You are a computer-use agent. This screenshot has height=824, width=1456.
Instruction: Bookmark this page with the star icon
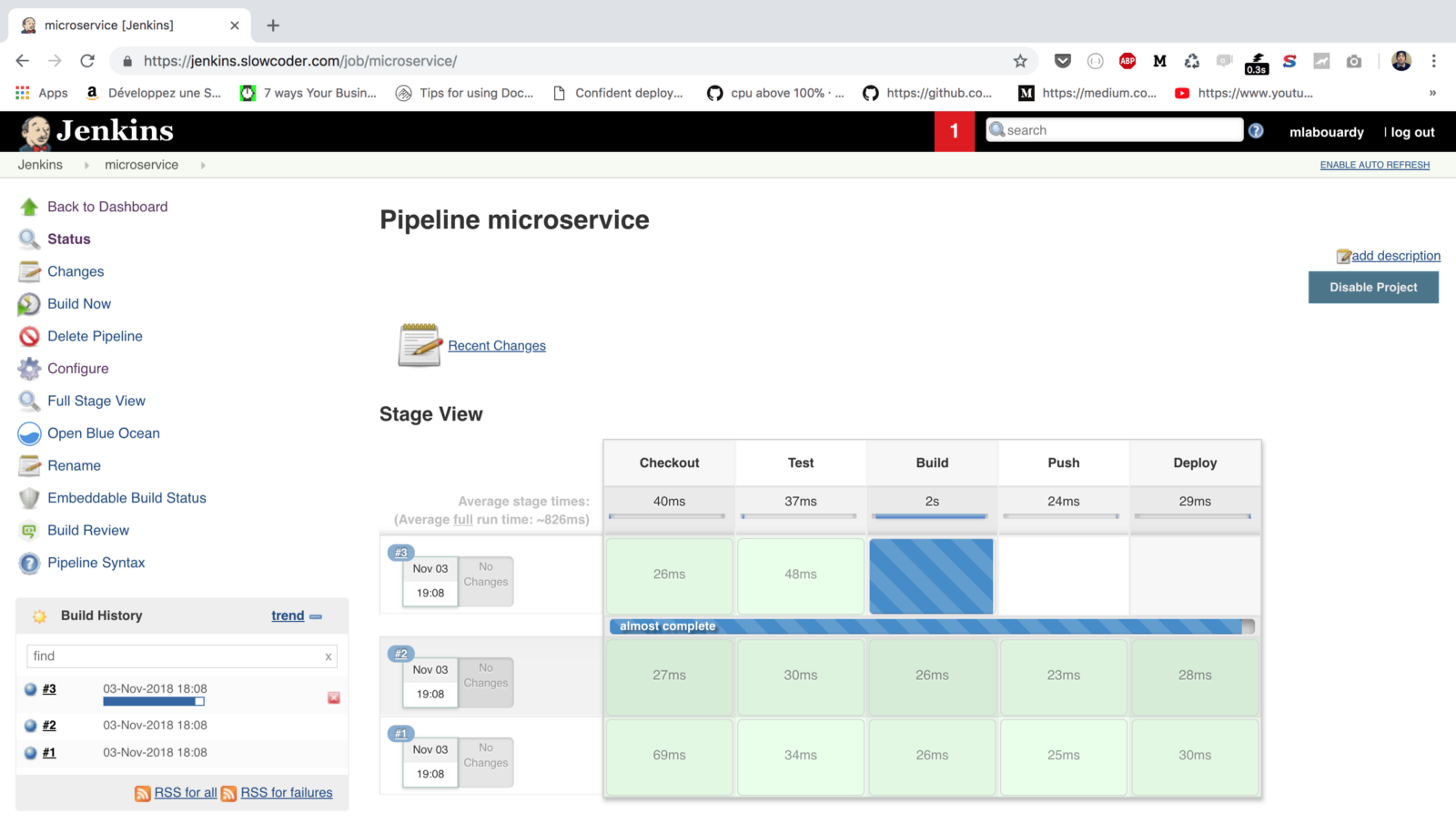(1020, 61)
